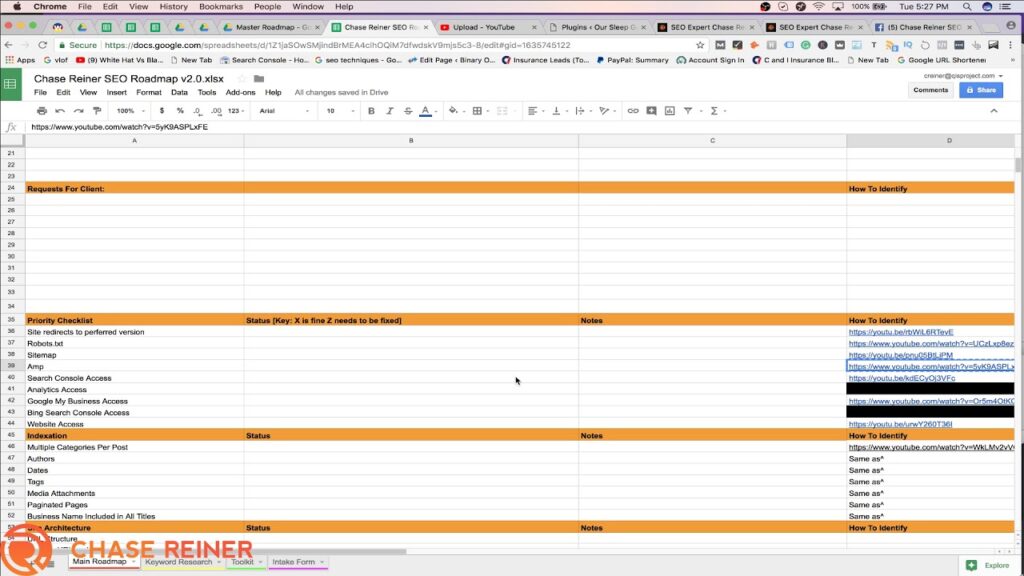This screenshot has width=1024, height=576.
Task: Select the Sitemap cell
Action: click(135, 355)
